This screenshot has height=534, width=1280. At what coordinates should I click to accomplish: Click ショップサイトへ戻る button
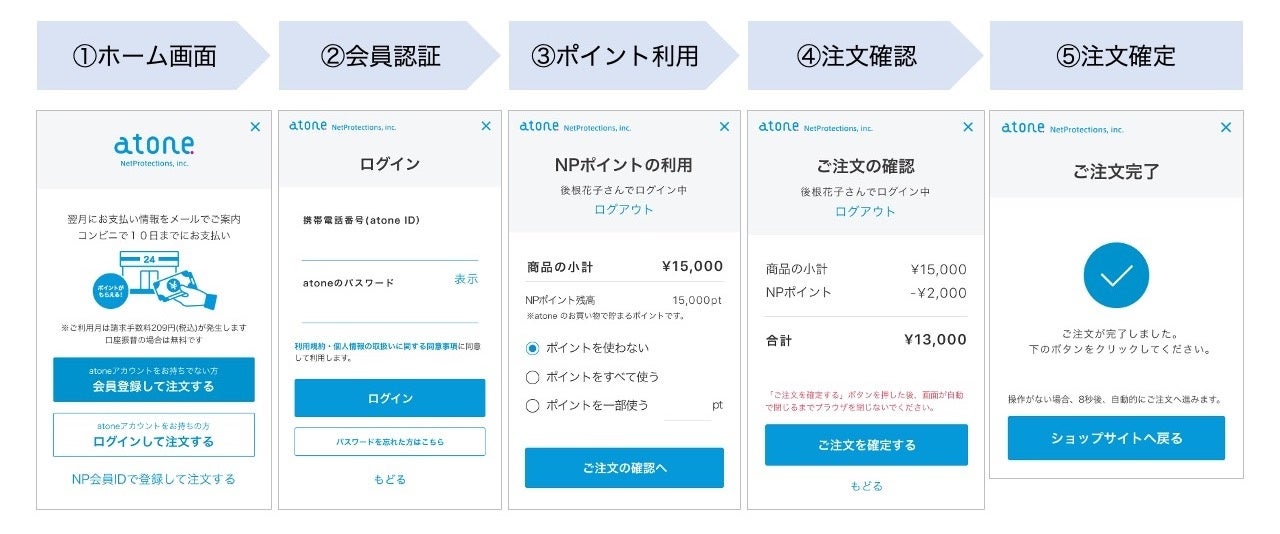pos(1116,438)
